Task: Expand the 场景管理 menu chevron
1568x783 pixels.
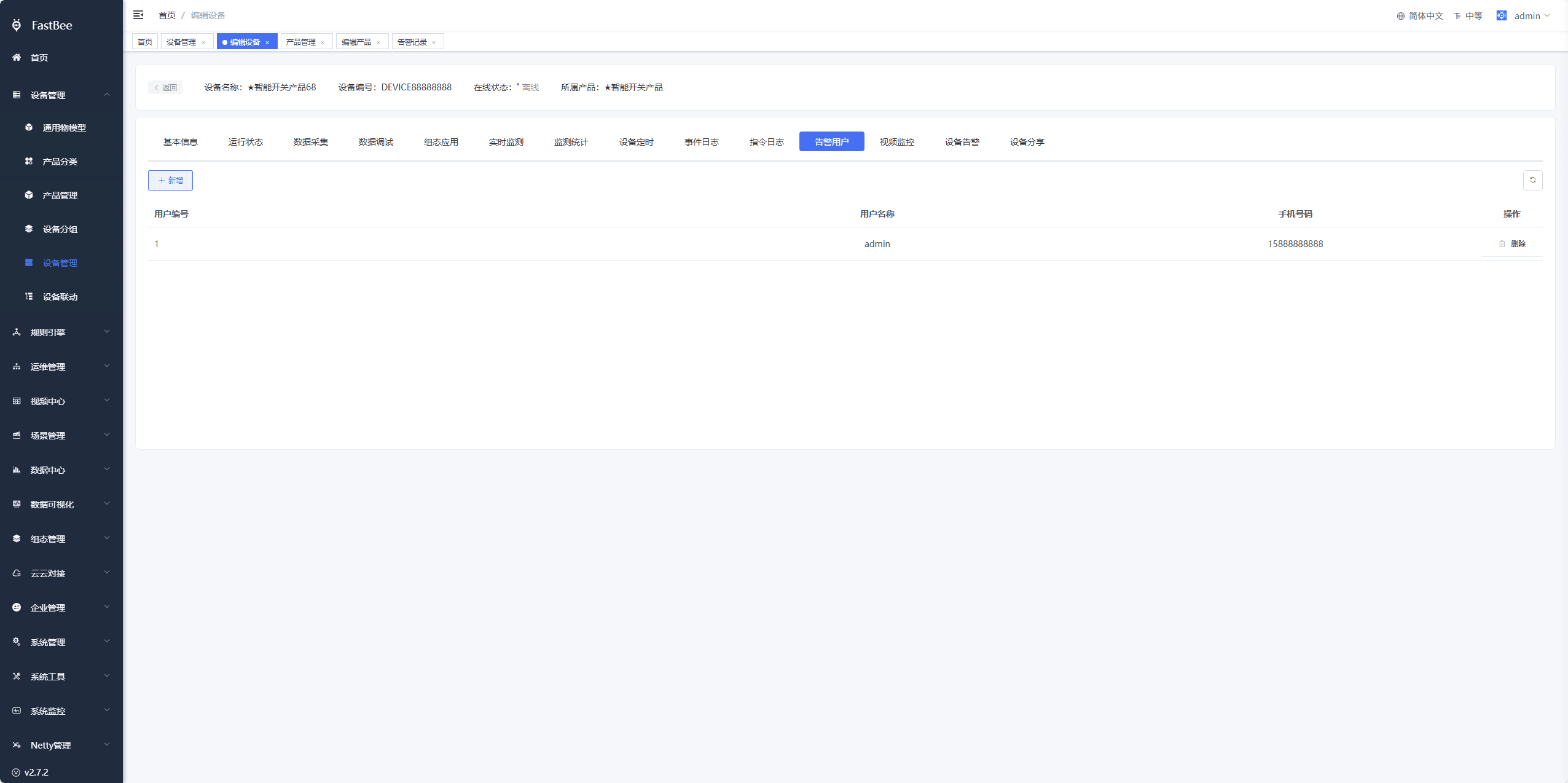Action: coord(107,435)
